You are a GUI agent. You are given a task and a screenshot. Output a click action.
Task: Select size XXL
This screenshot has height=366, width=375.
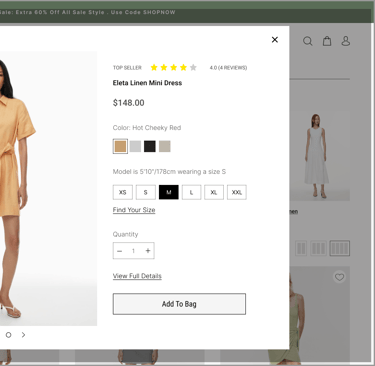(237, 192)
